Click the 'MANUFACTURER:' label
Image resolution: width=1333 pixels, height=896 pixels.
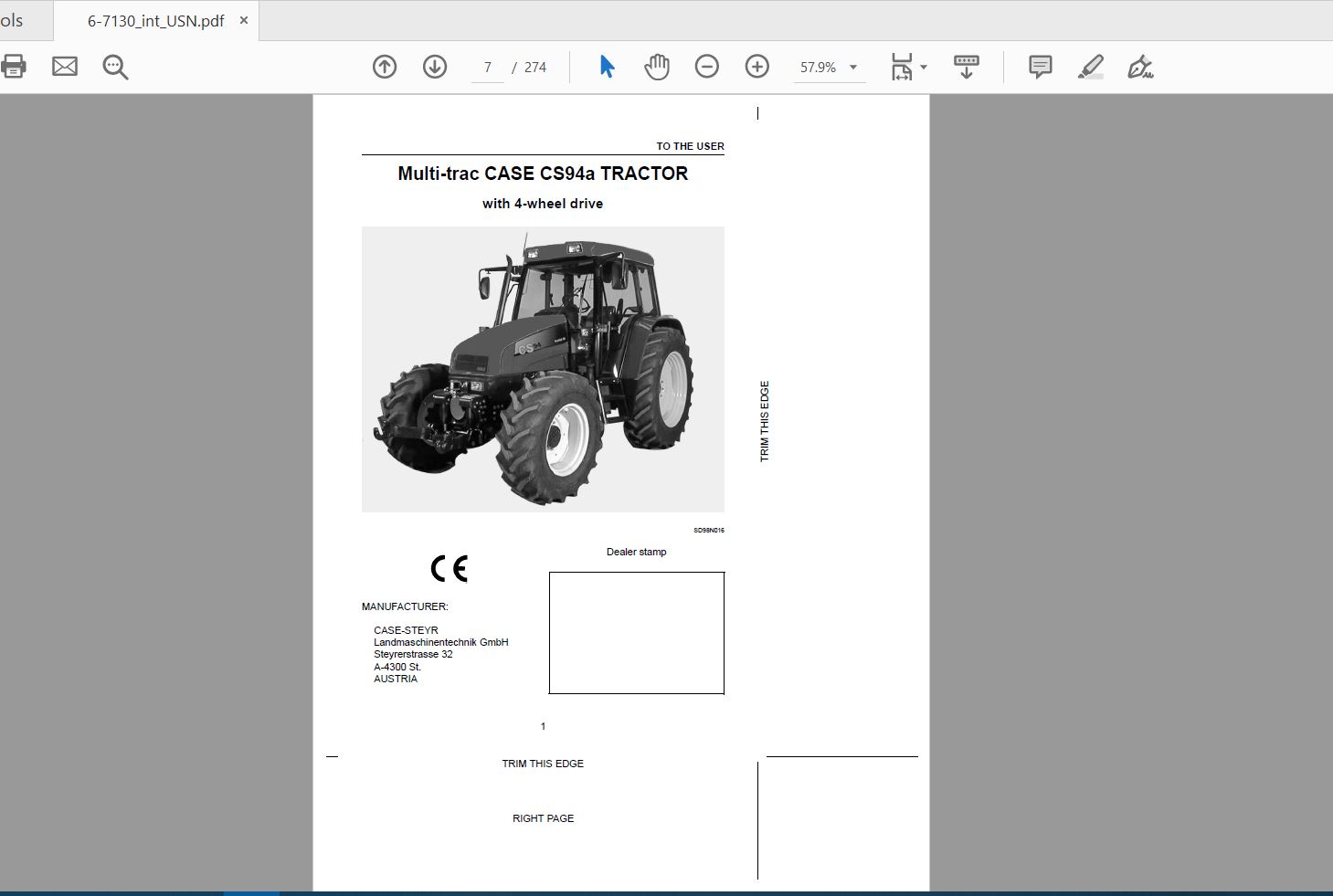pos(405,606)
